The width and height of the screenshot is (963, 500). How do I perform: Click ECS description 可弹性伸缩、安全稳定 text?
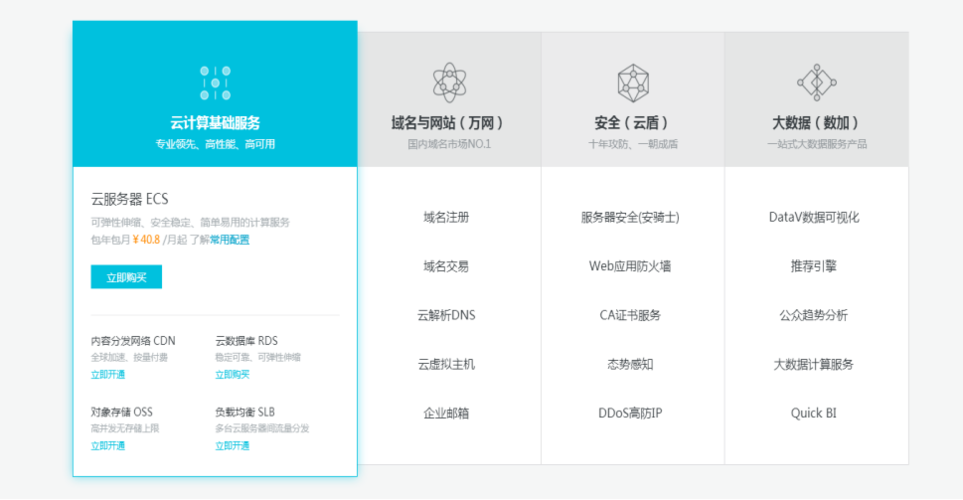coord(190,222)
